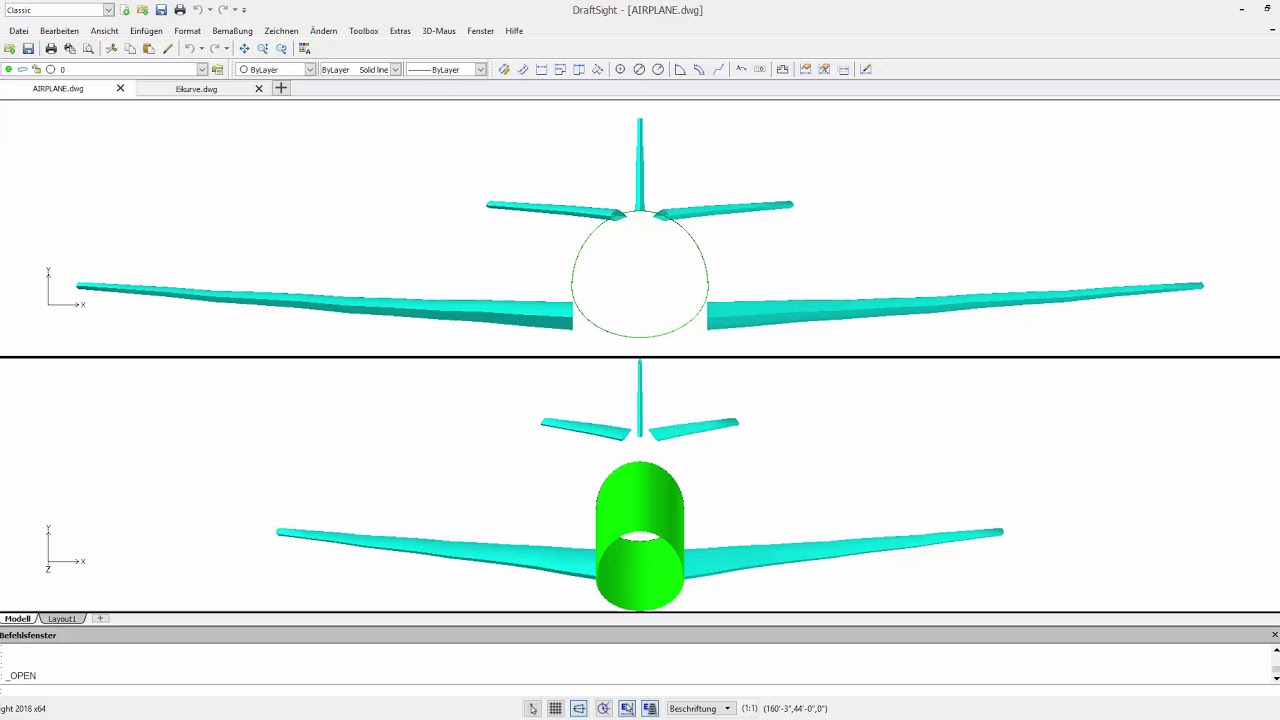Open print preview with the magnifier-page icon
Screen dimensions: 1280x720
point(88,48)
